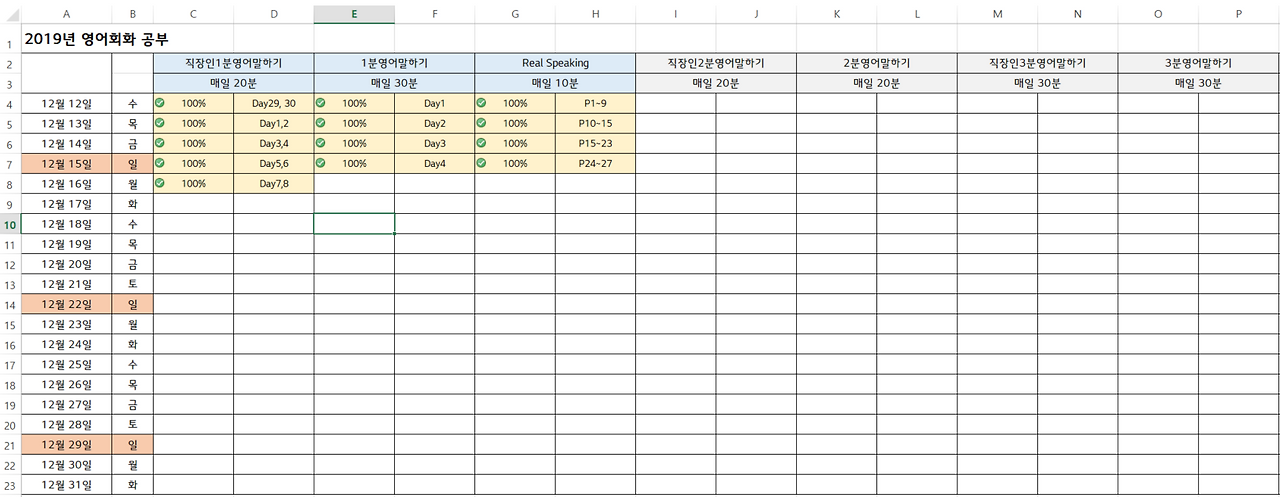Click green check icon in cell E6
Image resolution: width=1280 pixels, height=497 pixels.
[x=320, y=143]
